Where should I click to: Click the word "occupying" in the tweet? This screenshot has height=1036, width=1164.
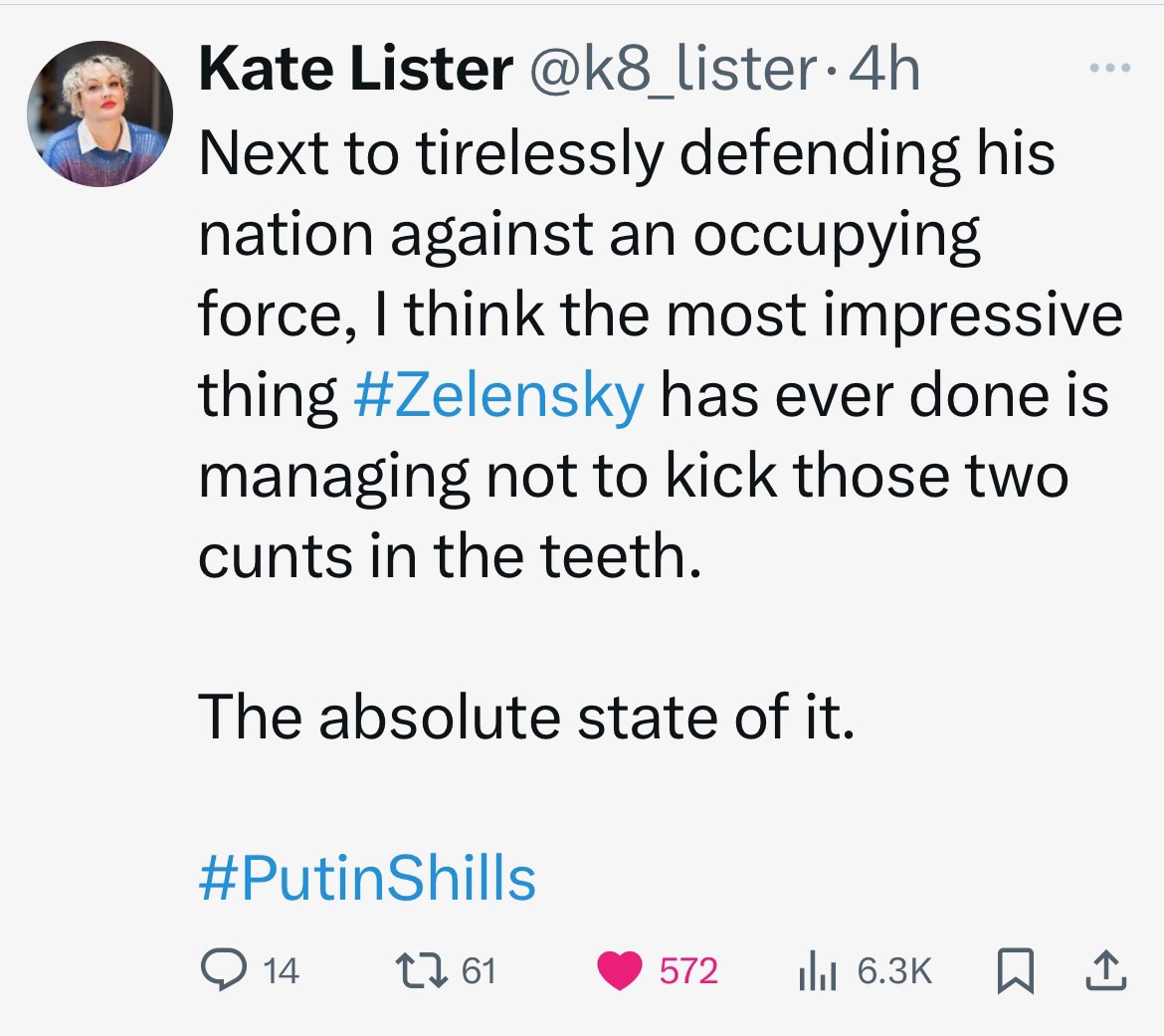pyautogui.click(x=836, y=234)
